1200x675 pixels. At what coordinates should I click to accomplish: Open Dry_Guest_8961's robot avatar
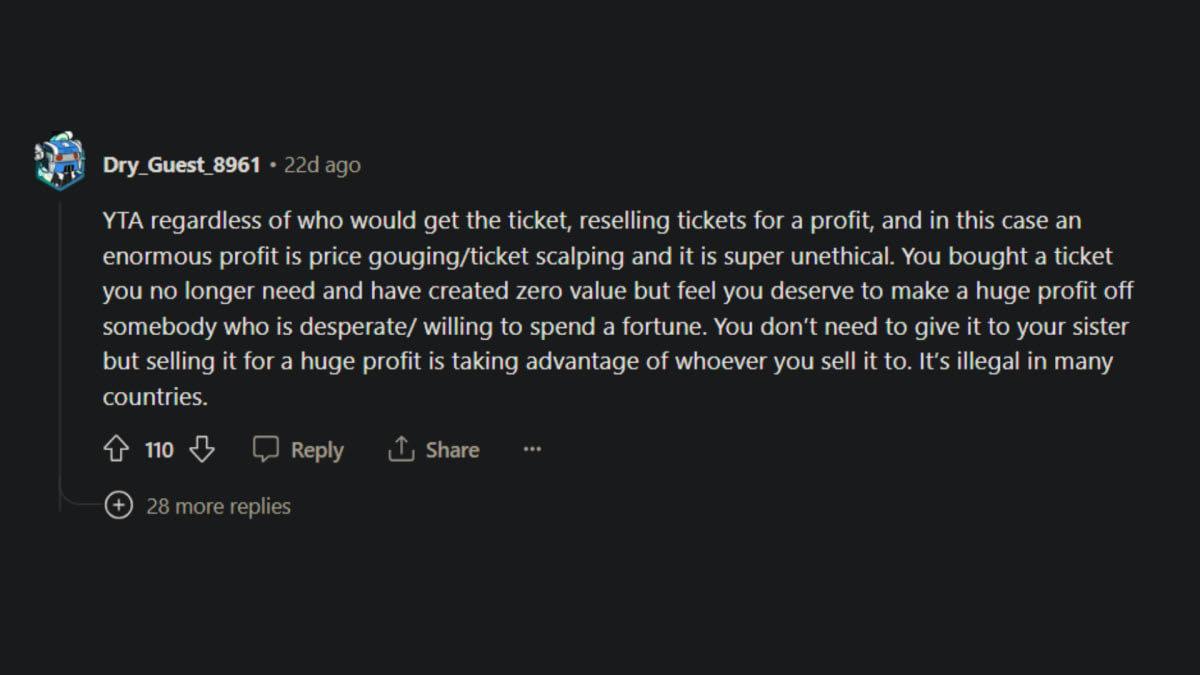[x=59, y=160]
